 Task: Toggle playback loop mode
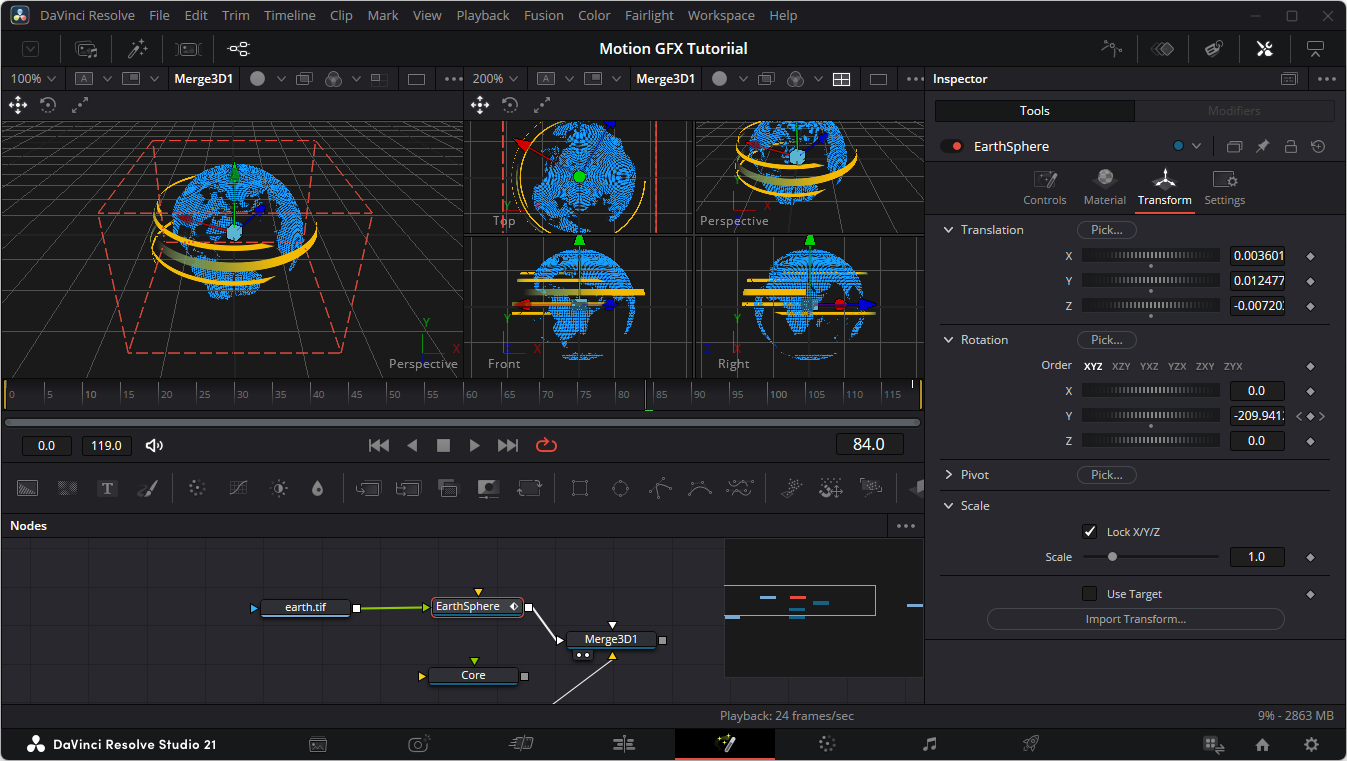(x=546, y=445)
